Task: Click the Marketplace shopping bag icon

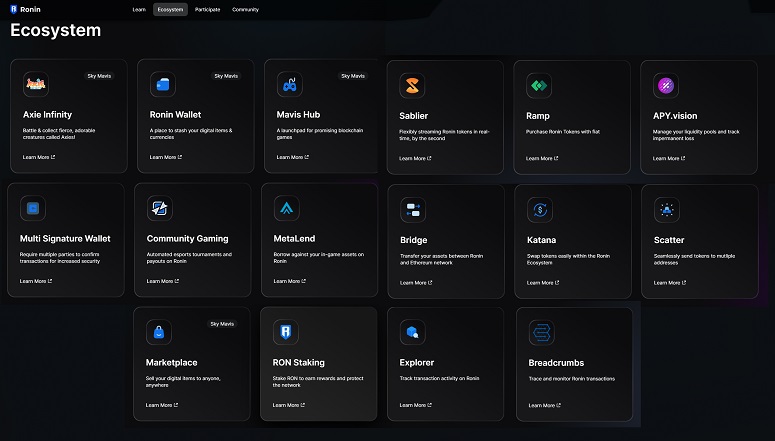Action: [159, 332]
